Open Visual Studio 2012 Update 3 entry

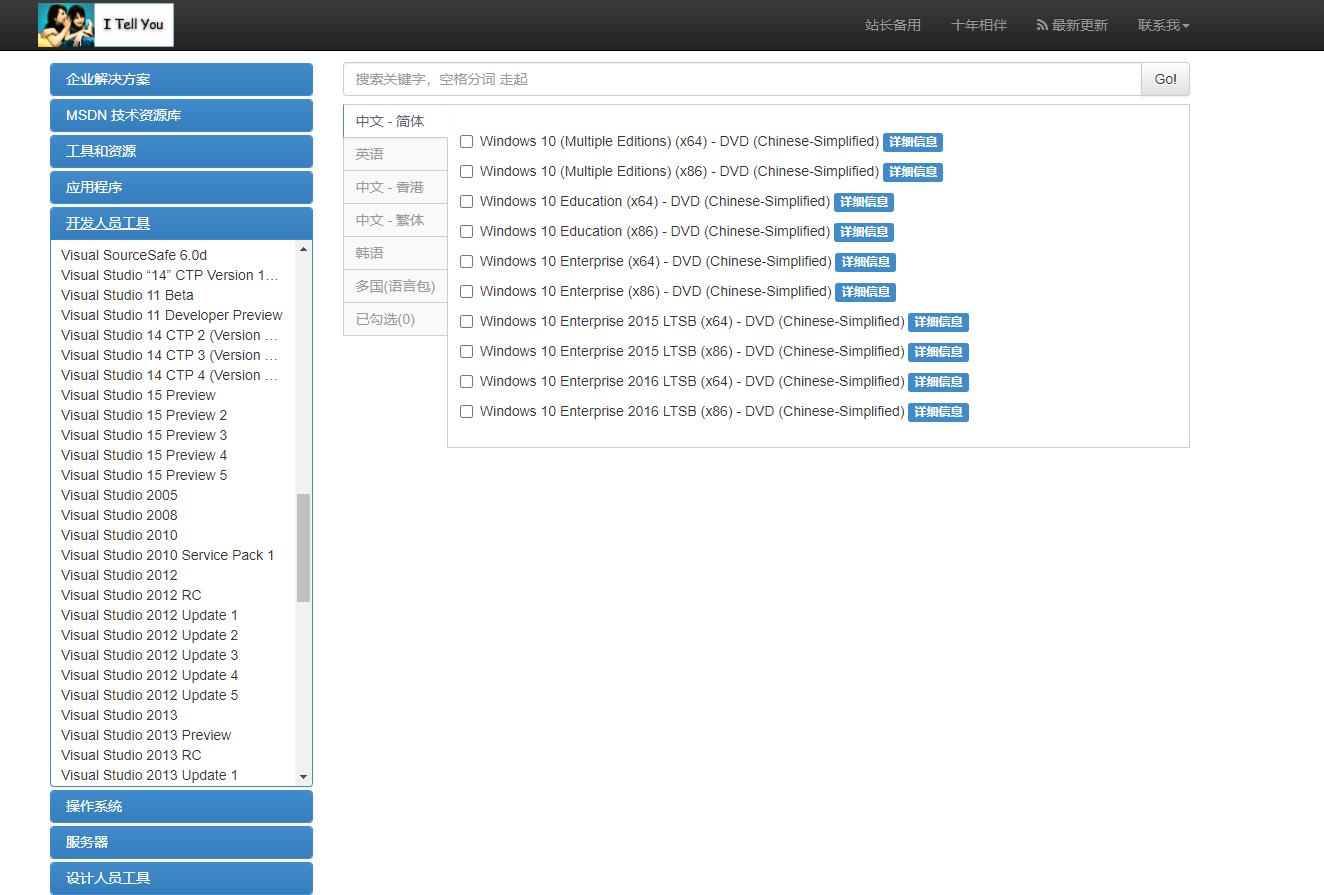[149, 655]
